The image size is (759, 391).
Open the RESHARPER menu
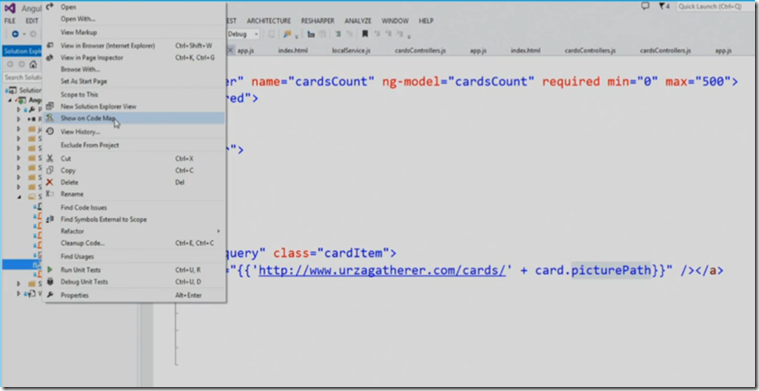pyautogui.click(x=318, y=21)
